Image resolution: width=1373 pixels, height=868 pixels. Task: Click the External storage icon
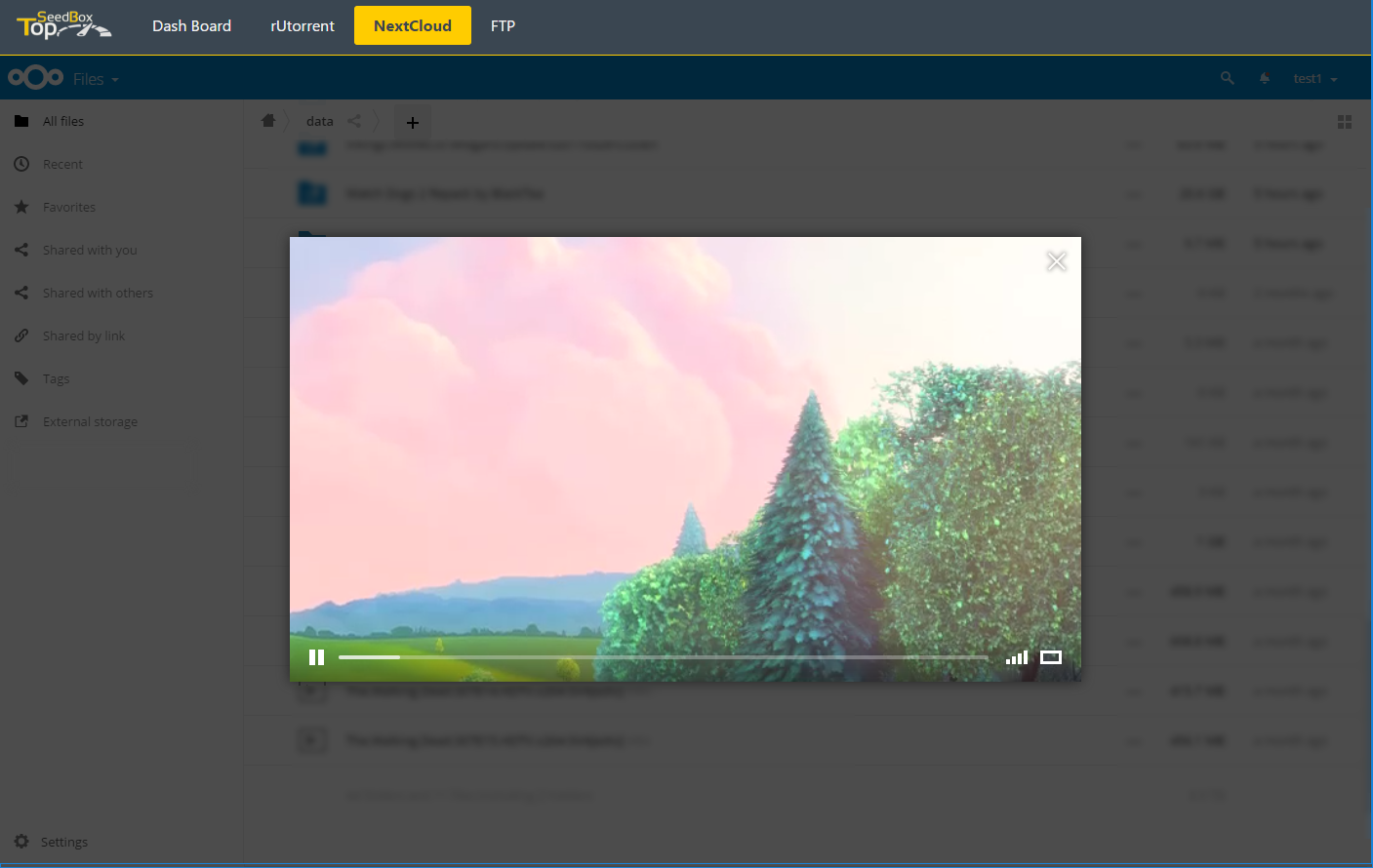coord(21,421)
